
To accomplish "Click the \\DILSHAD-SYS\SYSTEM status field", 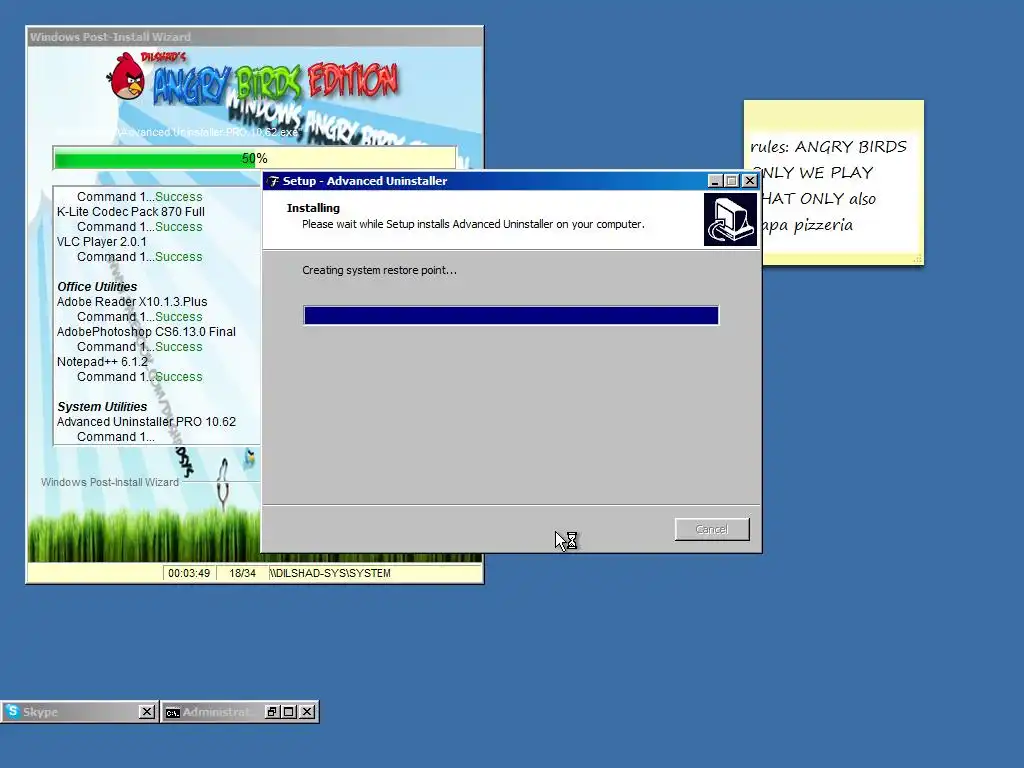I will pos(375,573).
